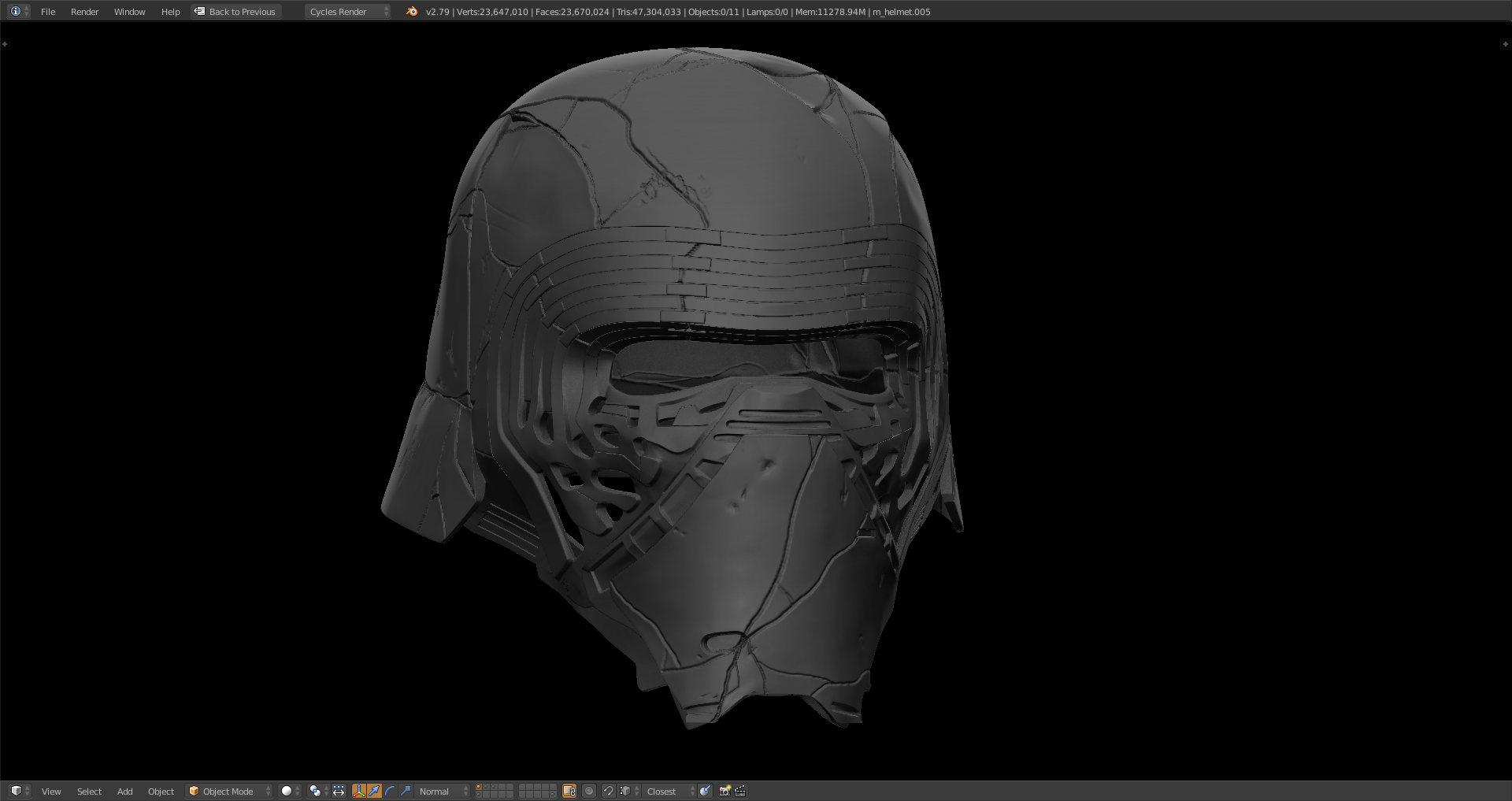Open the Render menu
This screenshot has width=1512, height=801.
pos(85,12)
